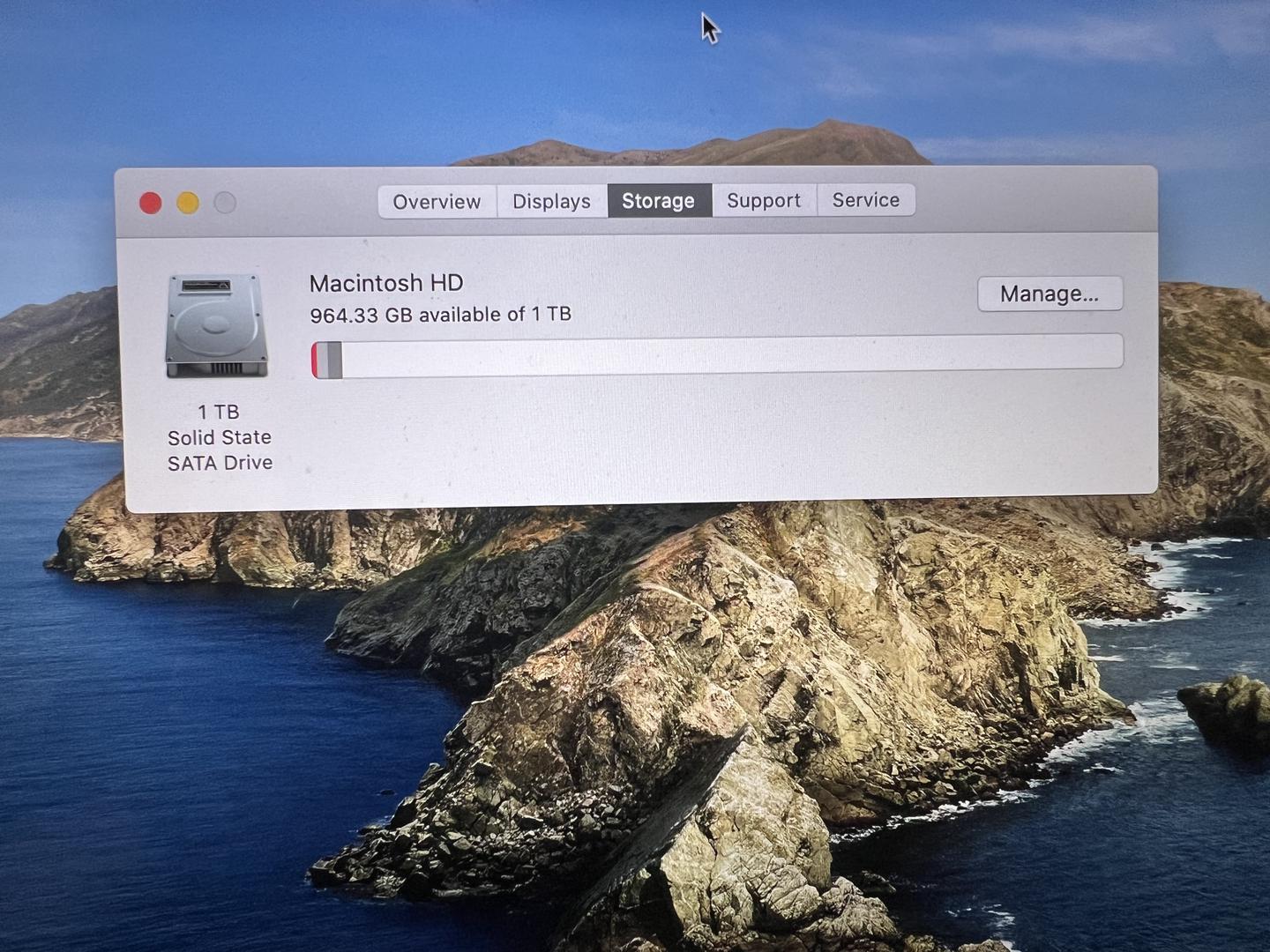
Task: Click the '1 TB' label under drive icon
Action: click(x=218, y=412)
